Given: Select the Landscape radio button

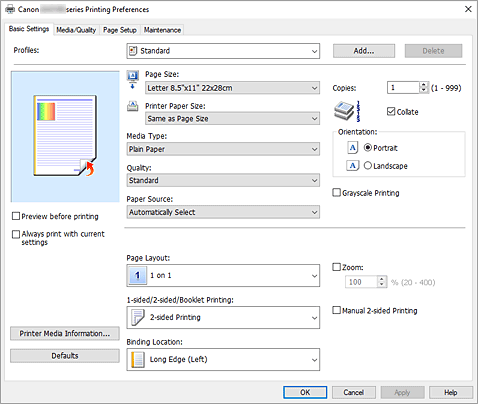Looking at the screenshot, I should tap(368, 165).
